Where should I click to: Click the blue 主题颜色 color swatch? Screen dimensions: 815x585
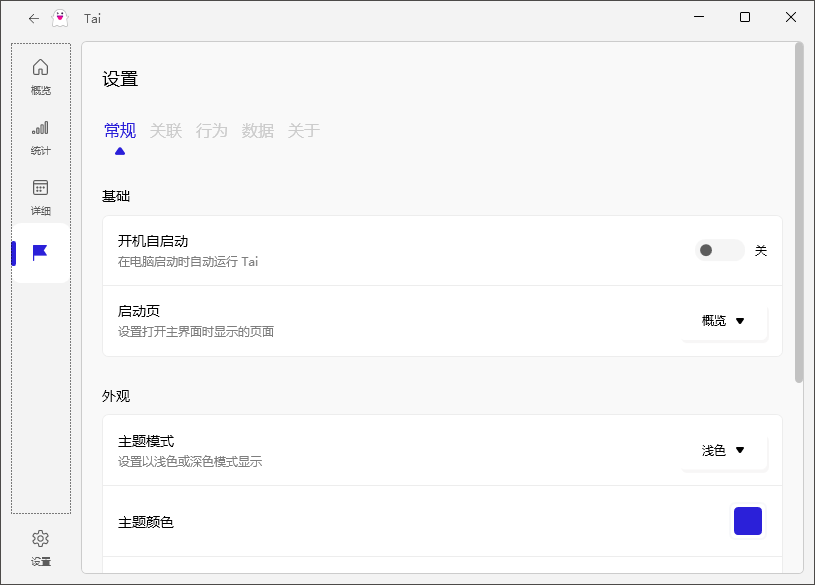[x=747, y=521]
